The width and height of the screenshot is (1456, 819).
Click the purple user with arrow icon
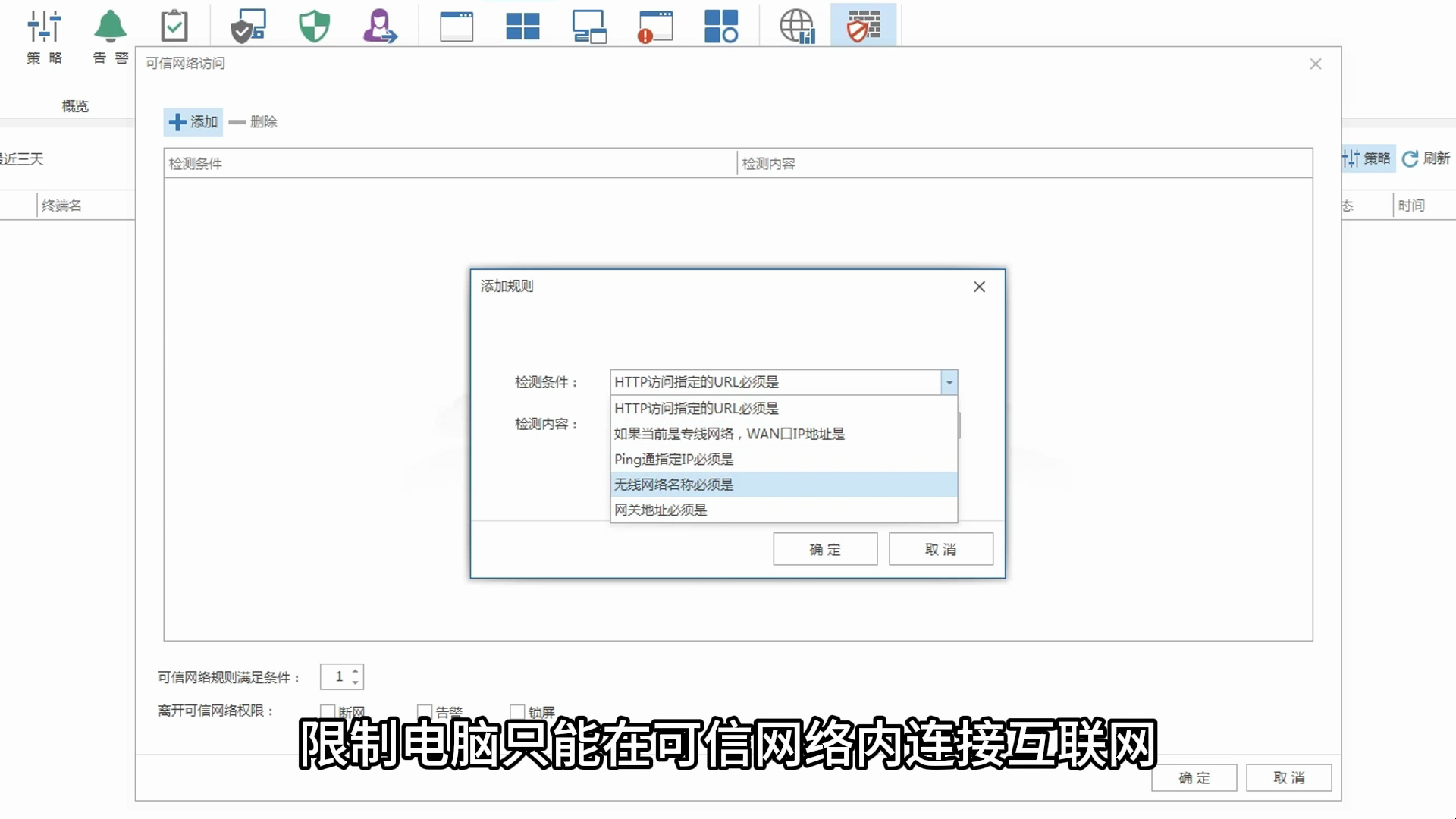[379, 26]
